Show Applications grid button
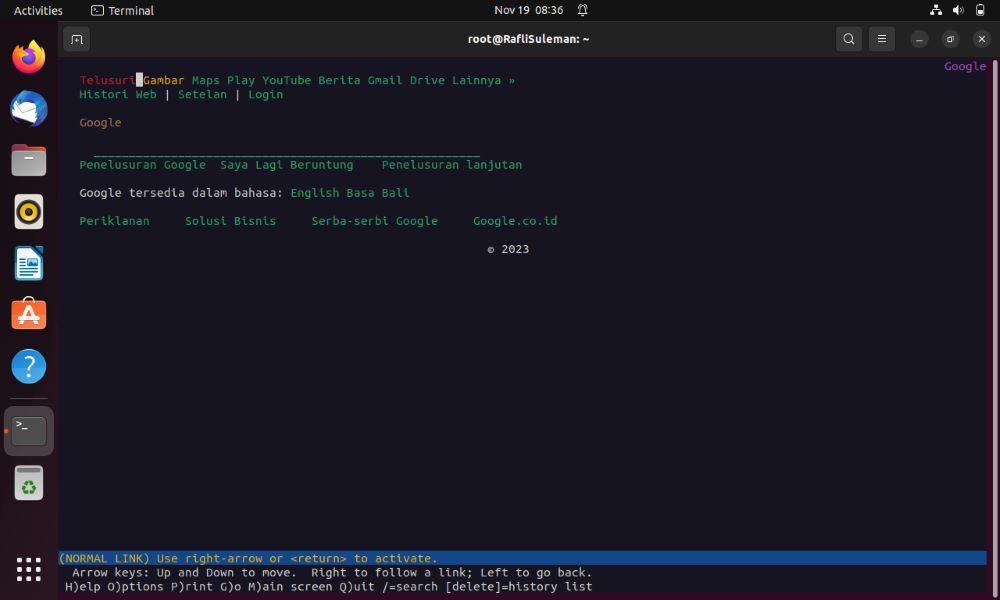Viewport: 1000px width, 600px height. tap(29, 569)
